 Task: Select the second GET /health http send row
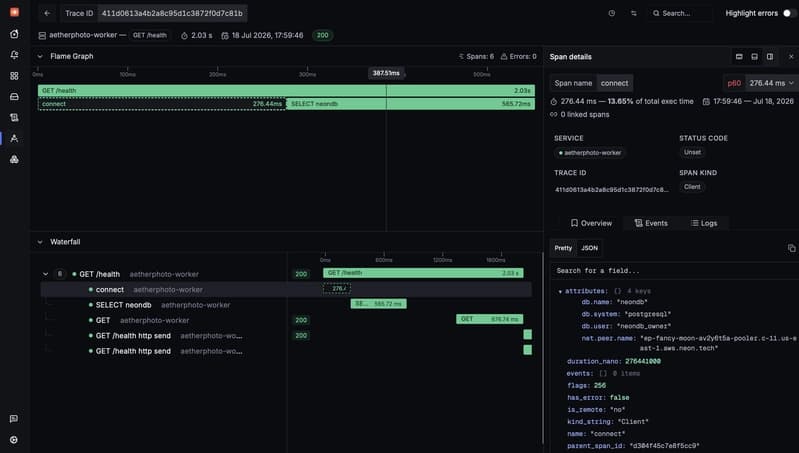click(x=286, y=351)
